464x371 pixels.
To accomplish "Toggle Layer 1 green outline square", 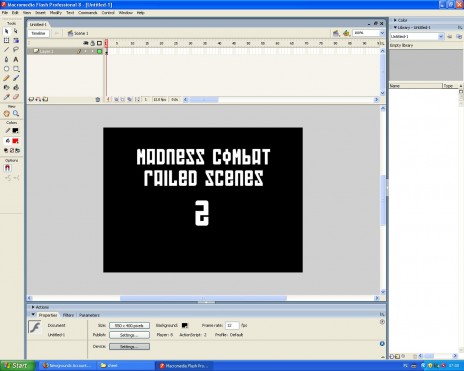I will (99, 51).
